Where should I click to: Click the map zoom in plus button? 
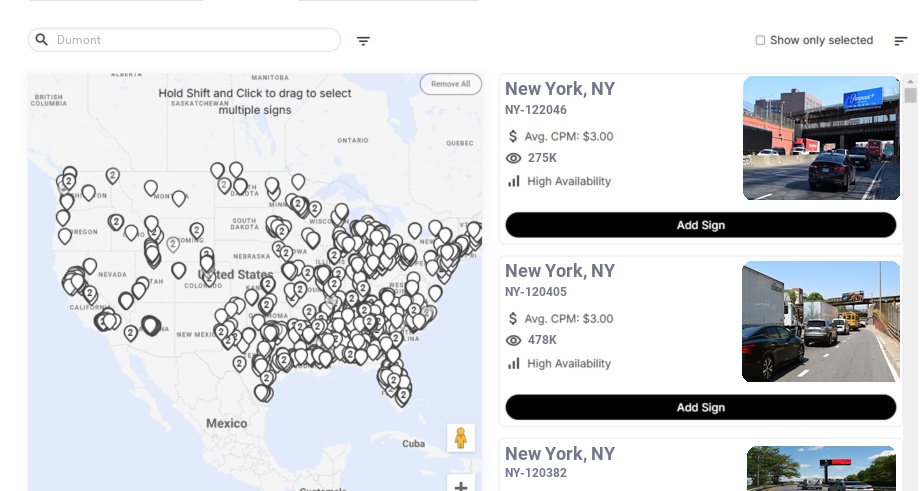(460, 486)
